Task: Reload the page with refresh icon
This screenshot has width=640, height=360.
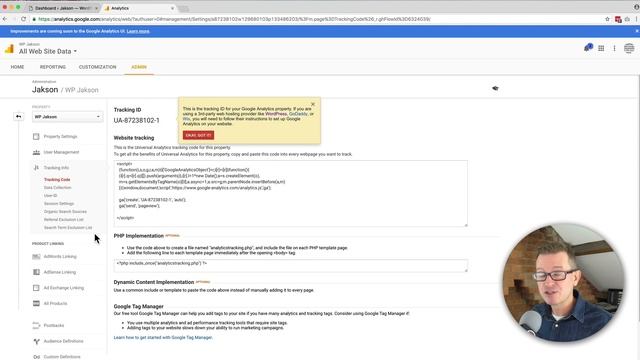Action: pyautogui.click(x=23, y=19)
